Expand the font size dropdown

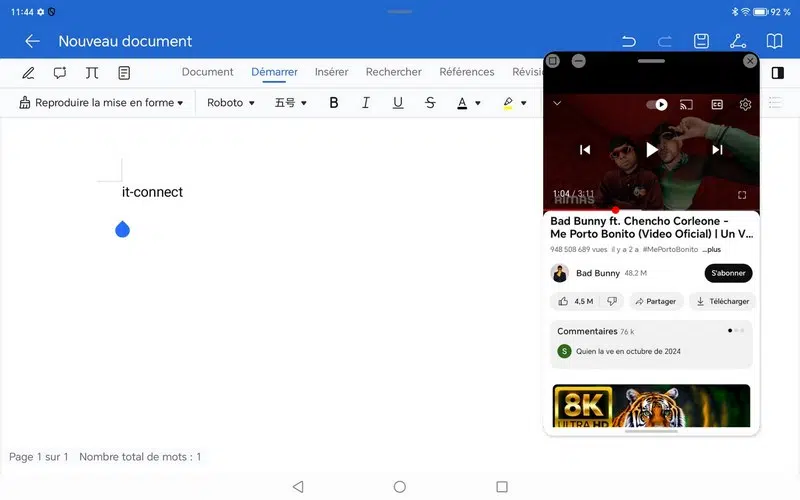(x=291, y=103)
